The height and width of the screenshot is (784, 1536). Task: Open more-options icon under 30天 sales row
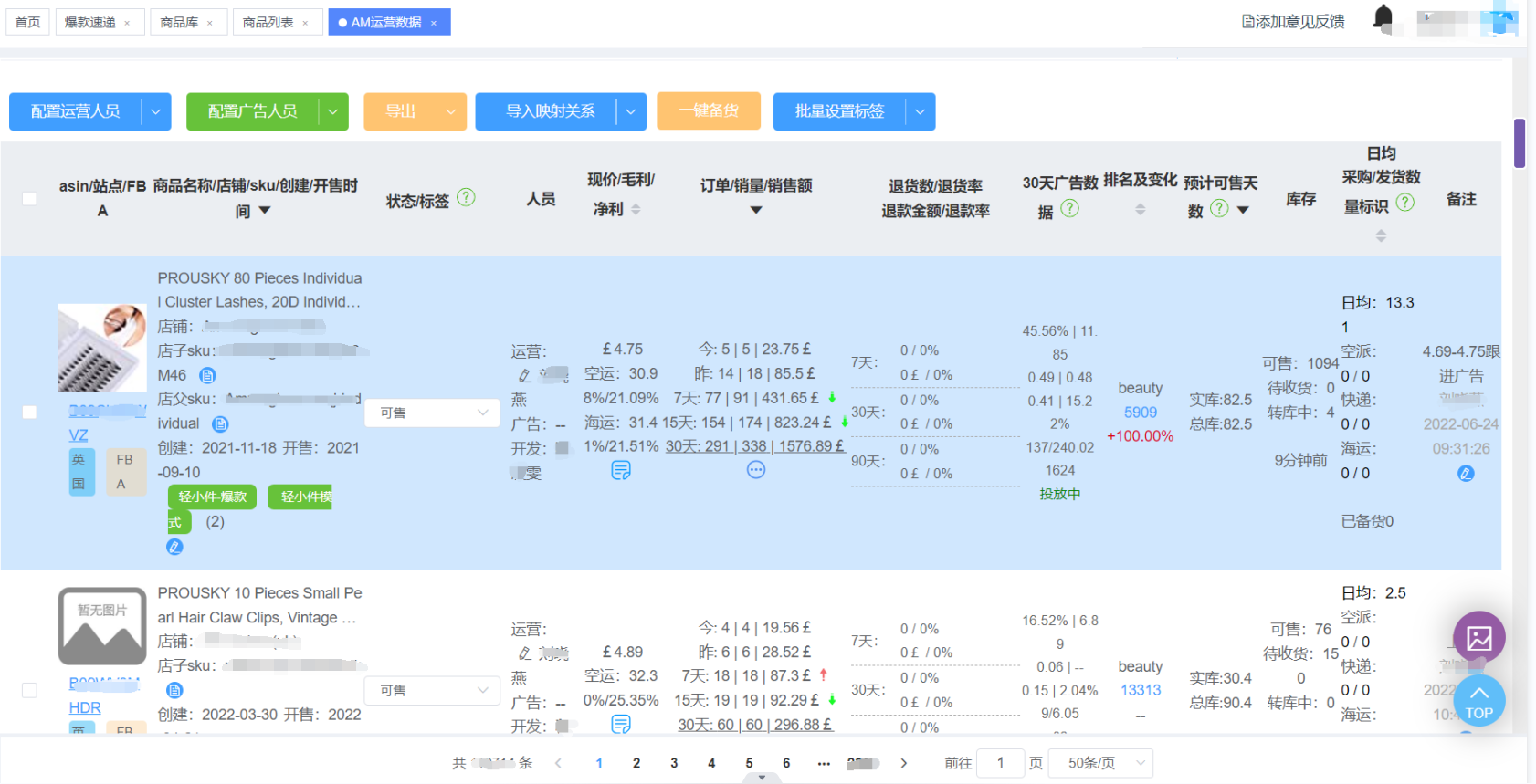(755, 470)
